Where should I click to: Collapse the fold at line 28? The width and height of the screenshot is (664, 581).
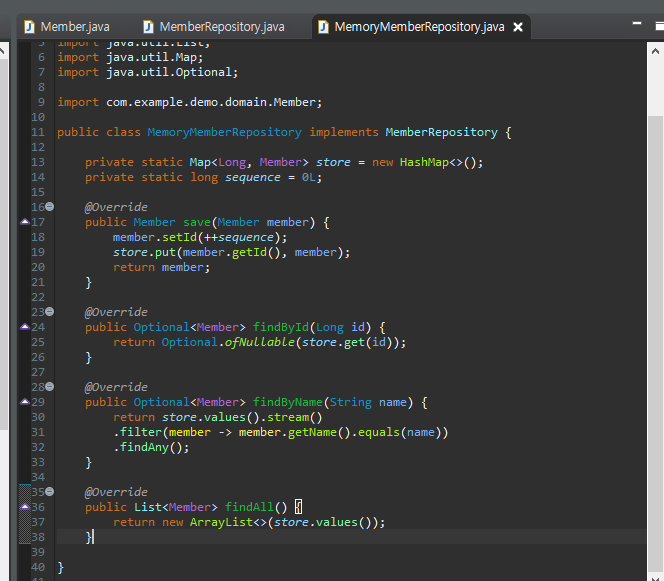pyautogui.click(x=50, y=387)
